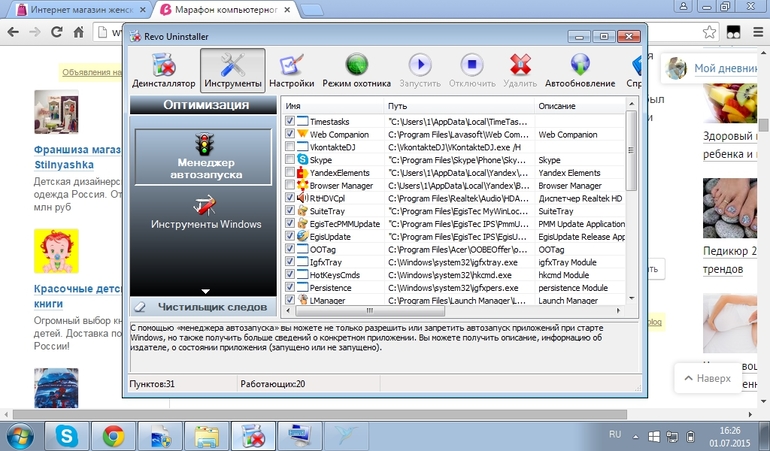
Task: Click the Skype icon in the autorun list
Action: (302, 159)
